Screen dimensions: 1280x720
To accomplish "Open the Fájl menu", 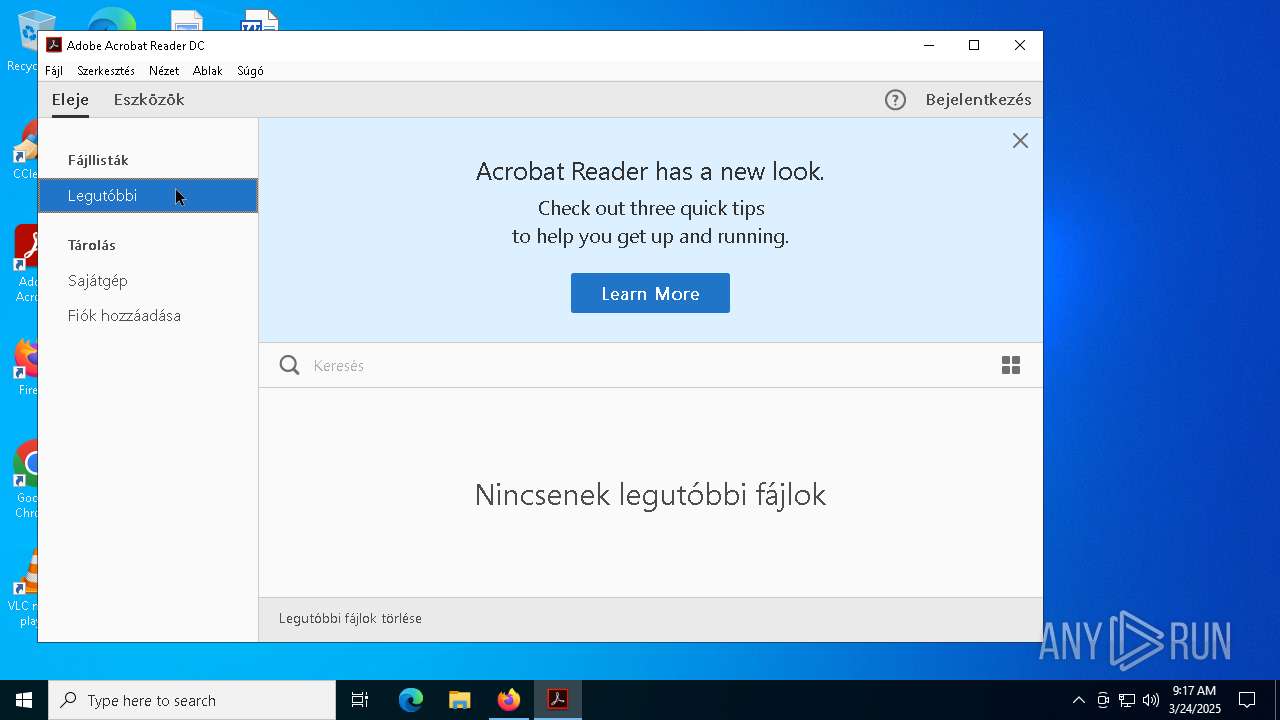I will [x=54, y=71].
